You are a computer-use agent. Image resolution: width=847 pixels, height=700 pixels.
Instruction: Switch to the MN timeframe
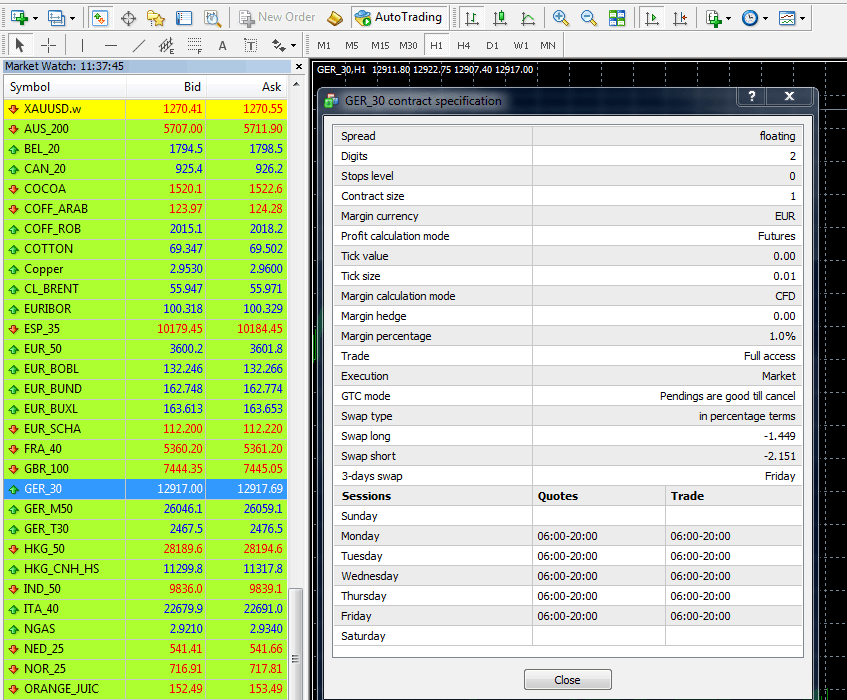[548, 45]
